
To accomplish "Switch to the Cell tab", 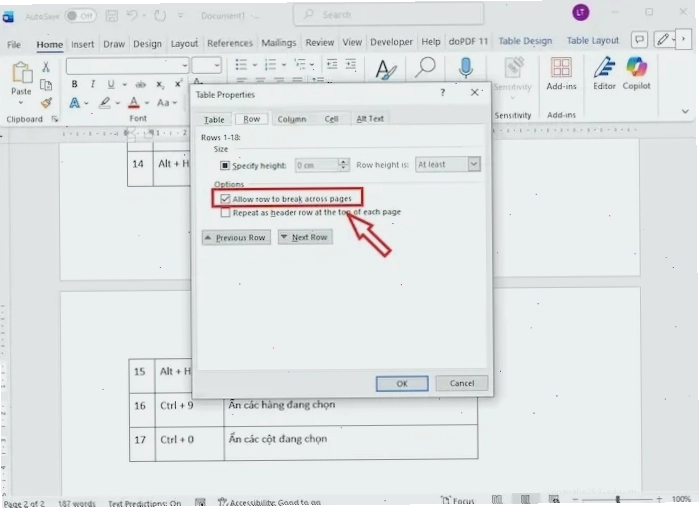I will pyautogui.click(x=331, y=119).
